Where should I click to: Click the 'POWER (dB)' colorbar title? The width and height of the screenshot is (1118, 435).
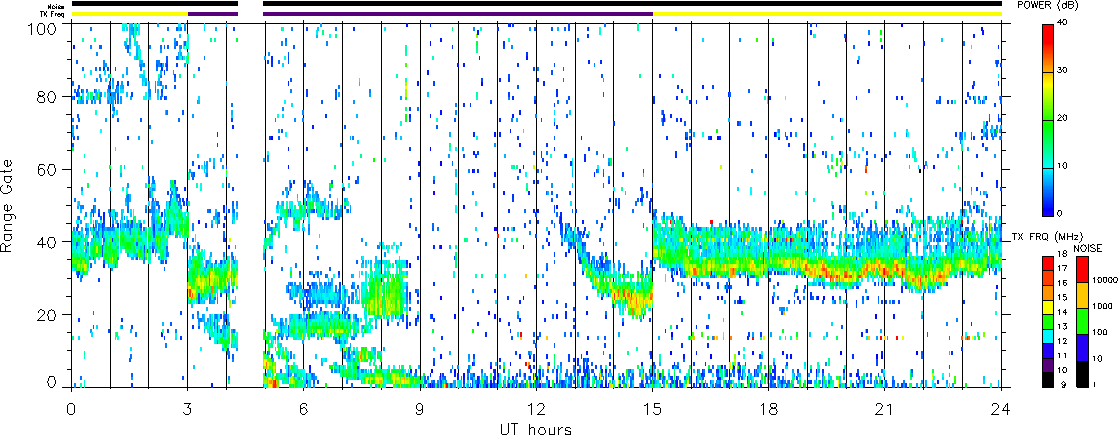[1047, 5]
